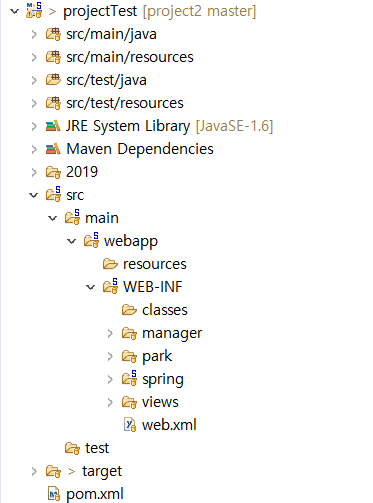This screenshot has height=503, width=373.
Task: Click the web.xml file icon
Action: point(130,425)
